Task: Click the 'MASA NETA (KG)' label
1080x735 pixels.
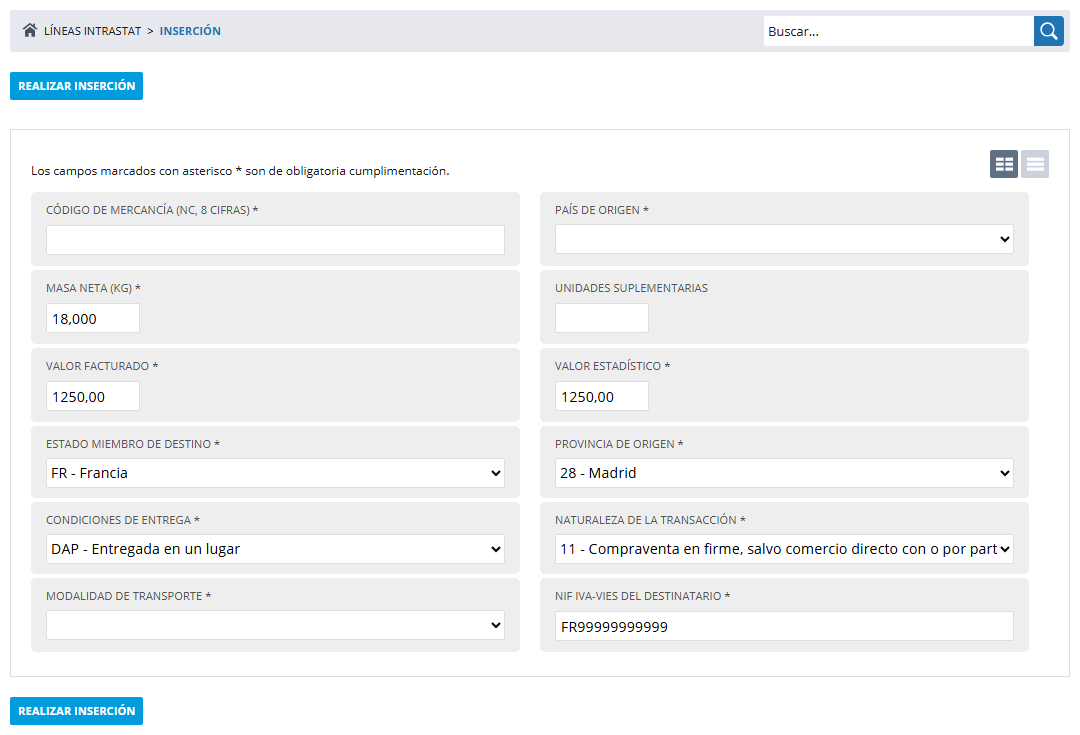Action: [x=93, y=288]
